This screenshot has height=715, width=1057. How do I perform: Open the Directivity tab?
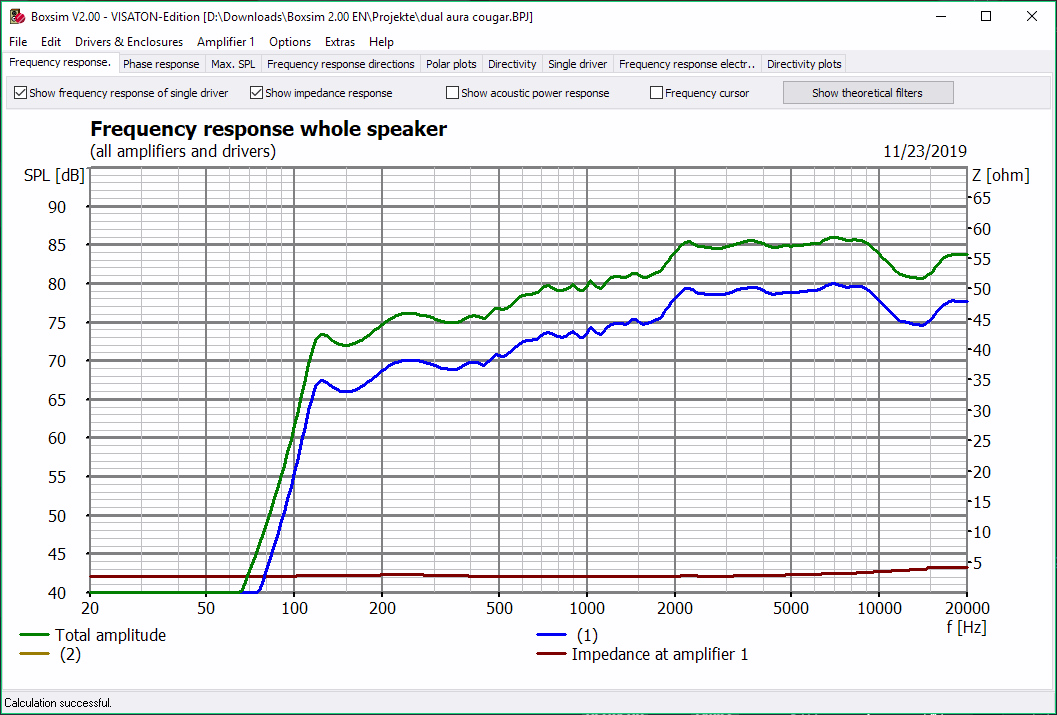pyautogui.click(x=512, y=64)
